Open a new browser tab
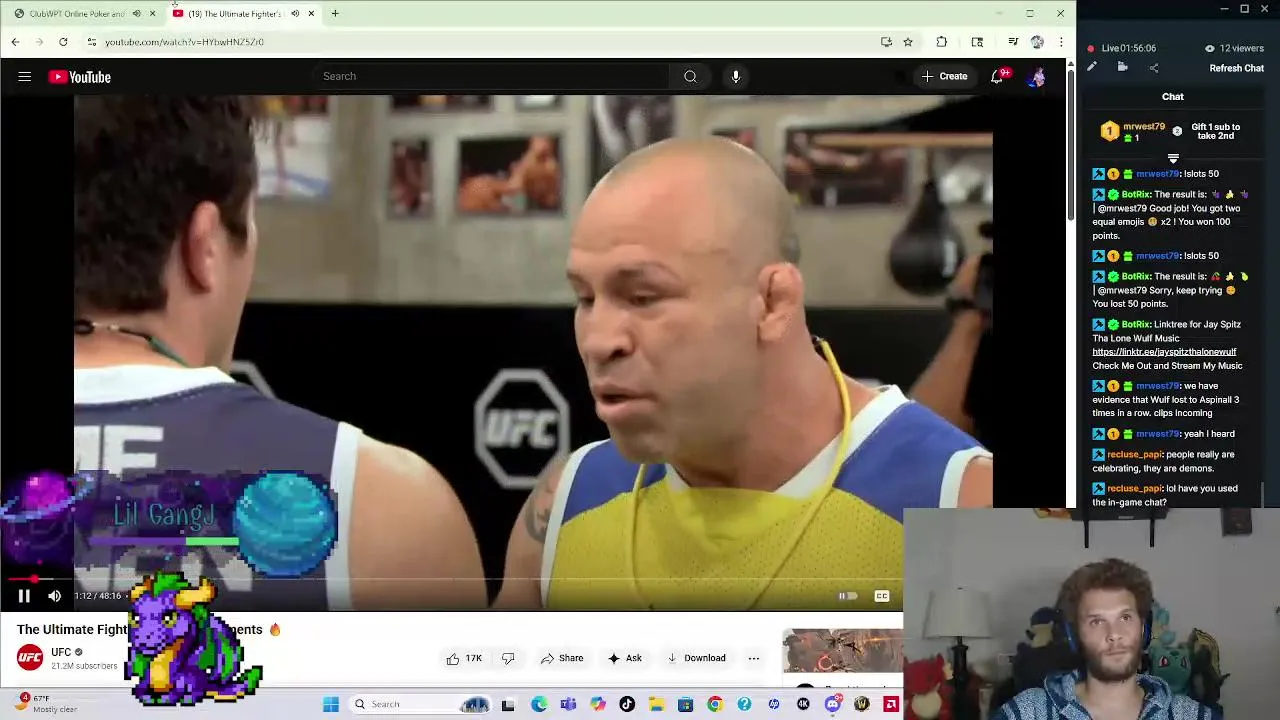The width and height of the screenshot is (1280, 720). 335,13
